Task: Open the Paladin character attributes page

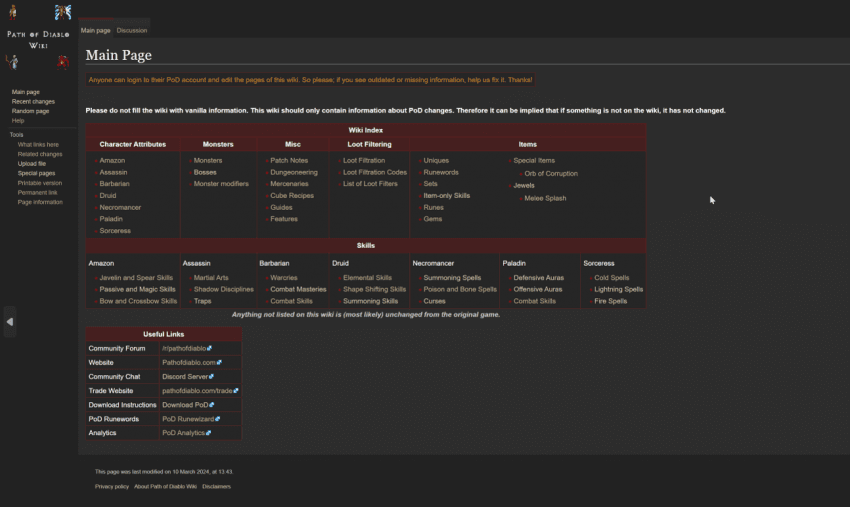Action: 111,219
